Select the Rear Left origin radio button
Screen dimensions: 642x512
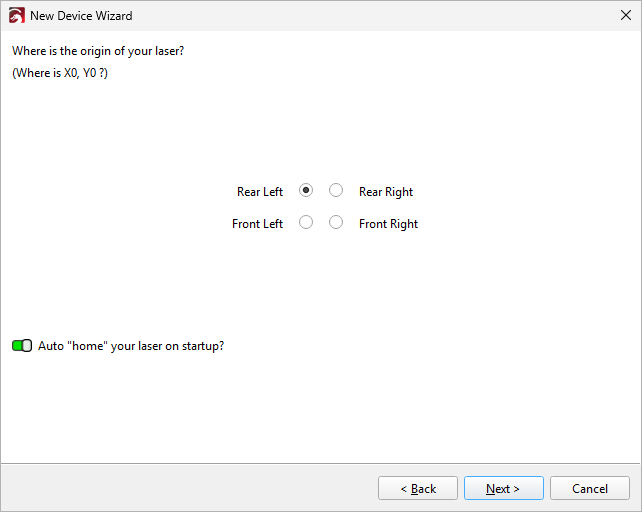click(306, 190)
